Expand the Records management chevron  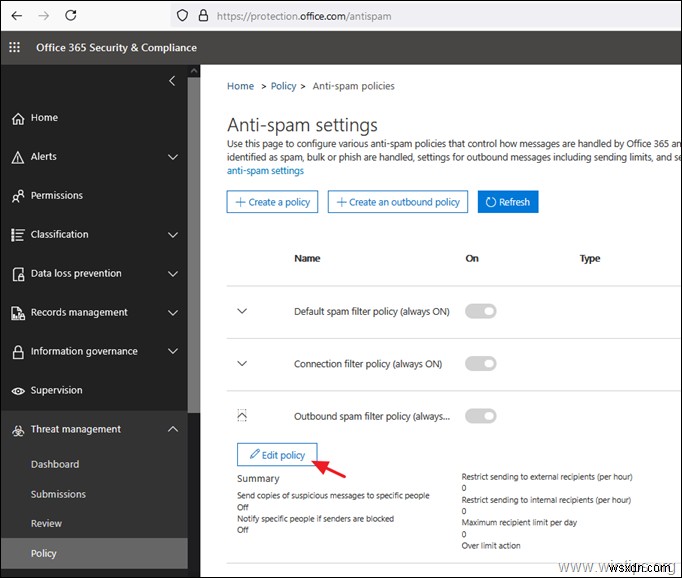pyautogui.click(x=173, y=313)
